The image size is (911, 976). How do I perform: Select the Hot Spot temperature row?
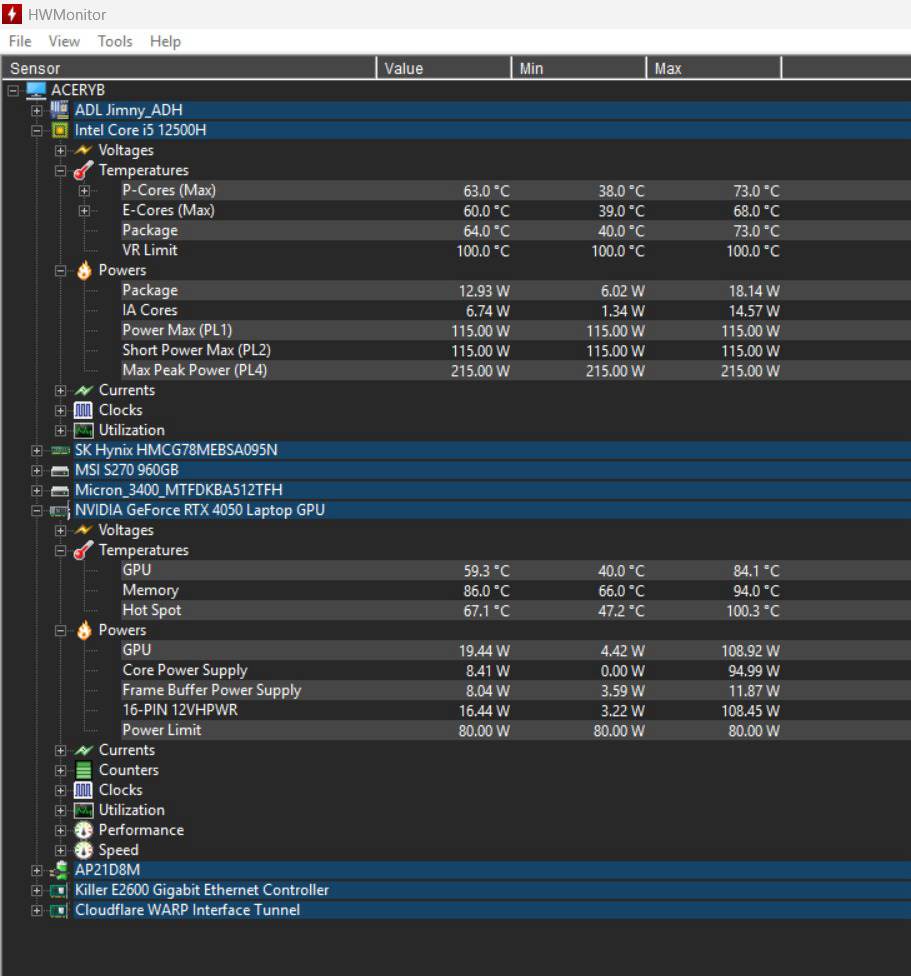(516, 610)
